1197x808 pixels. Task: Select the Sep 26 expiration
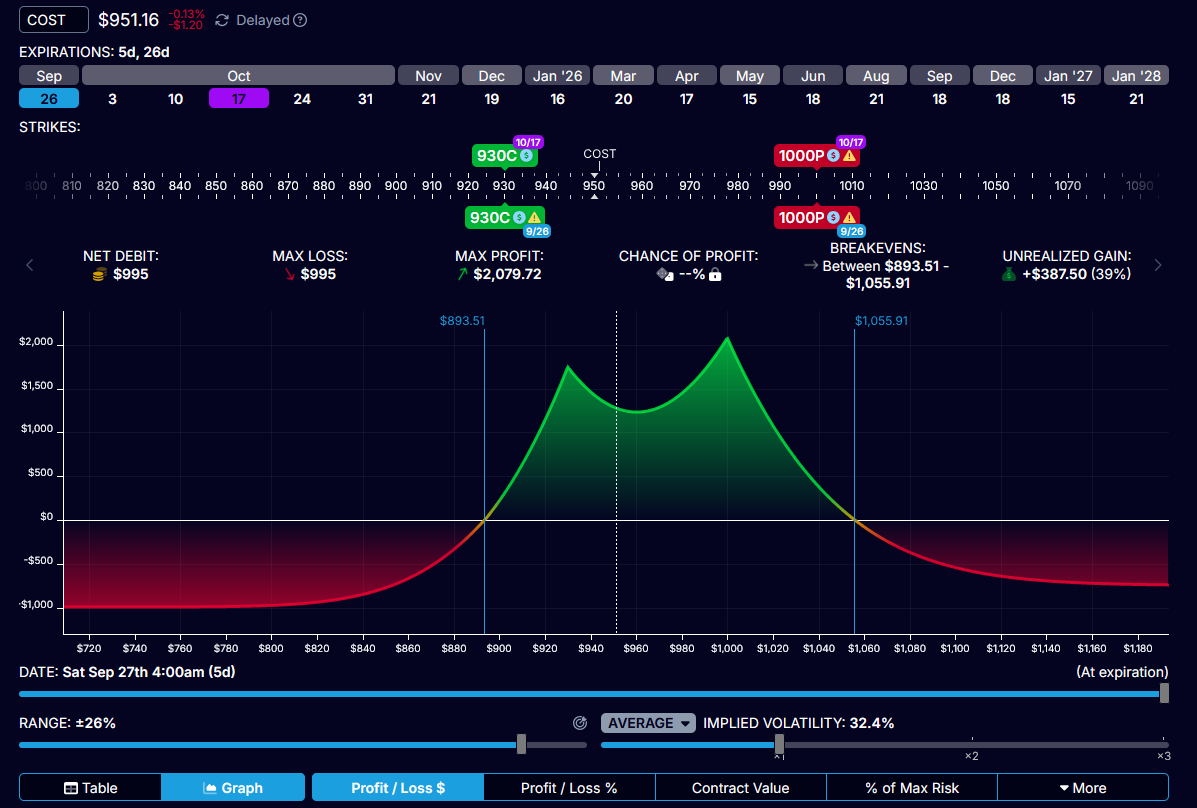click(48, 99)
